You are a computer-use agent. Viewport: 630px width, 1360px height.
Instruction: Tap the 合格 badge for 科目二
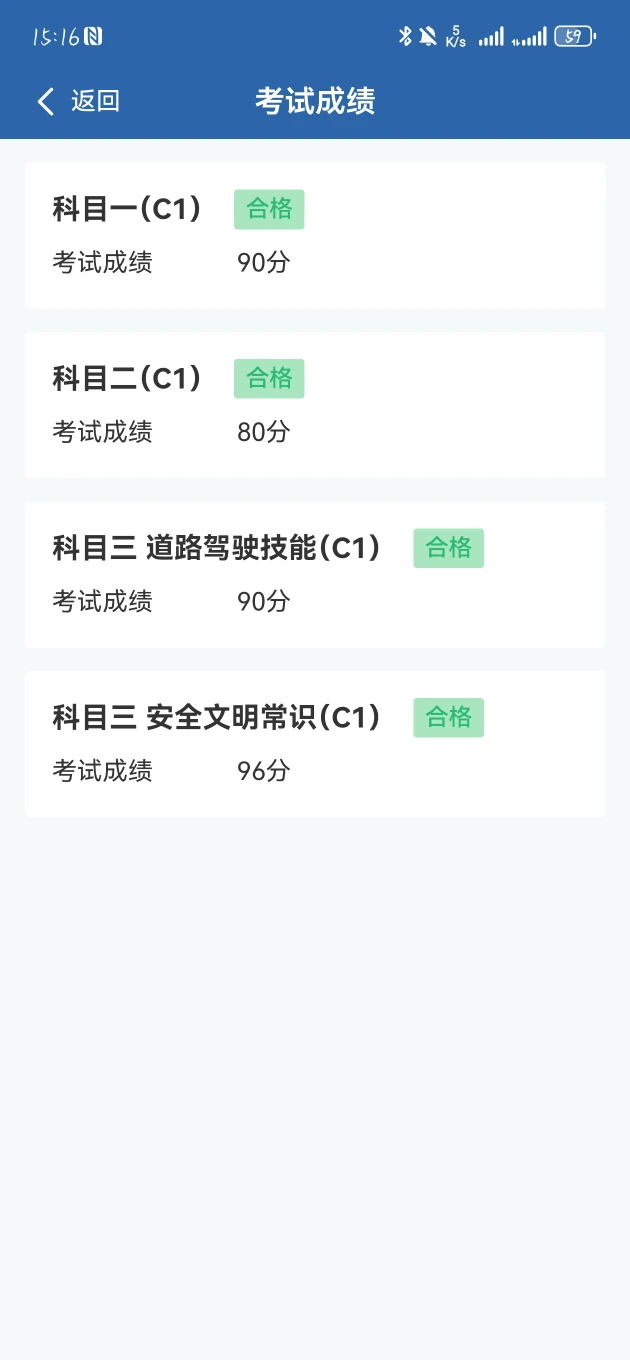click(x=269, y=378)
